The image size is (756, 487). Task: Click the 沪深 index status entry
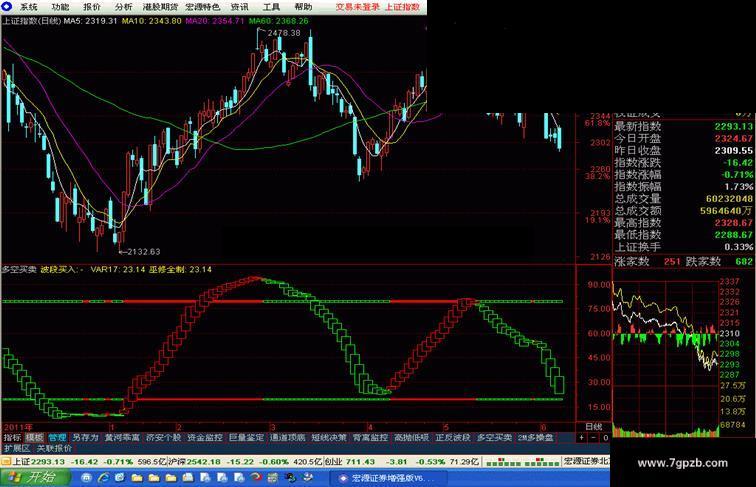point(244,462)
